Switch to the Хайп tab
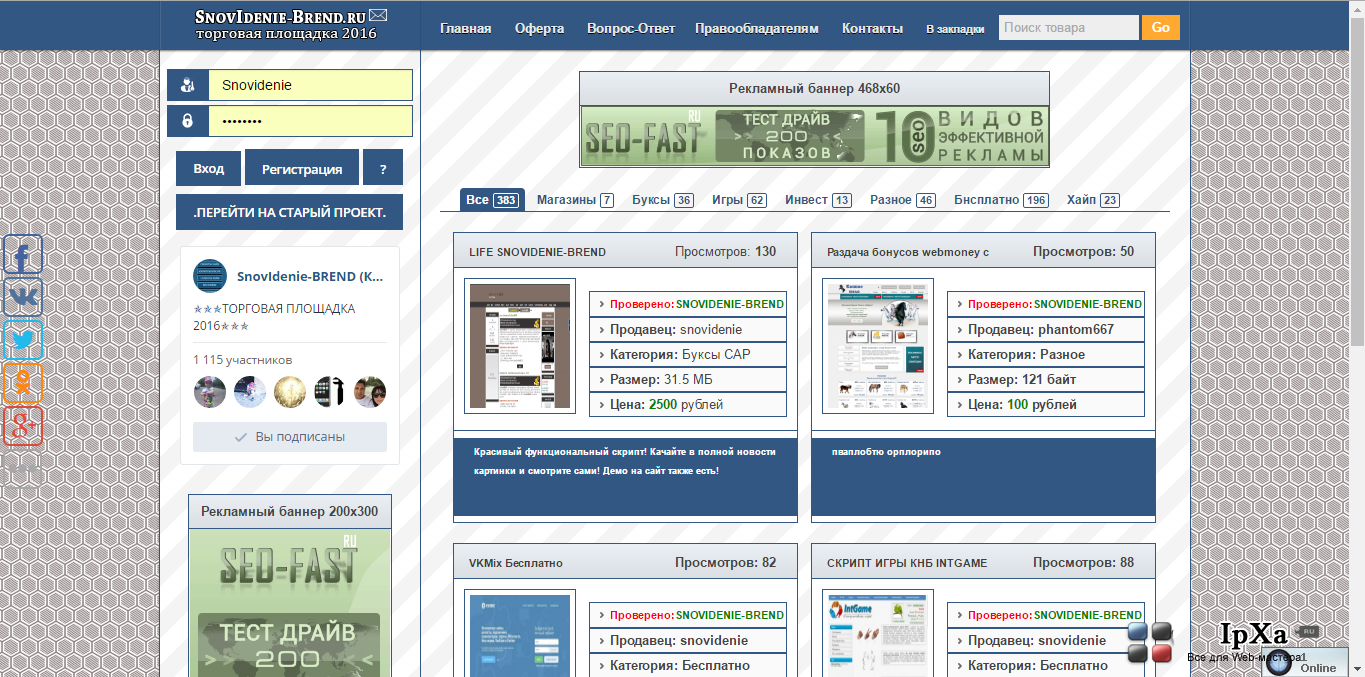Image resolution: width=1365 pixels, height=677 pixels. 1093,200
